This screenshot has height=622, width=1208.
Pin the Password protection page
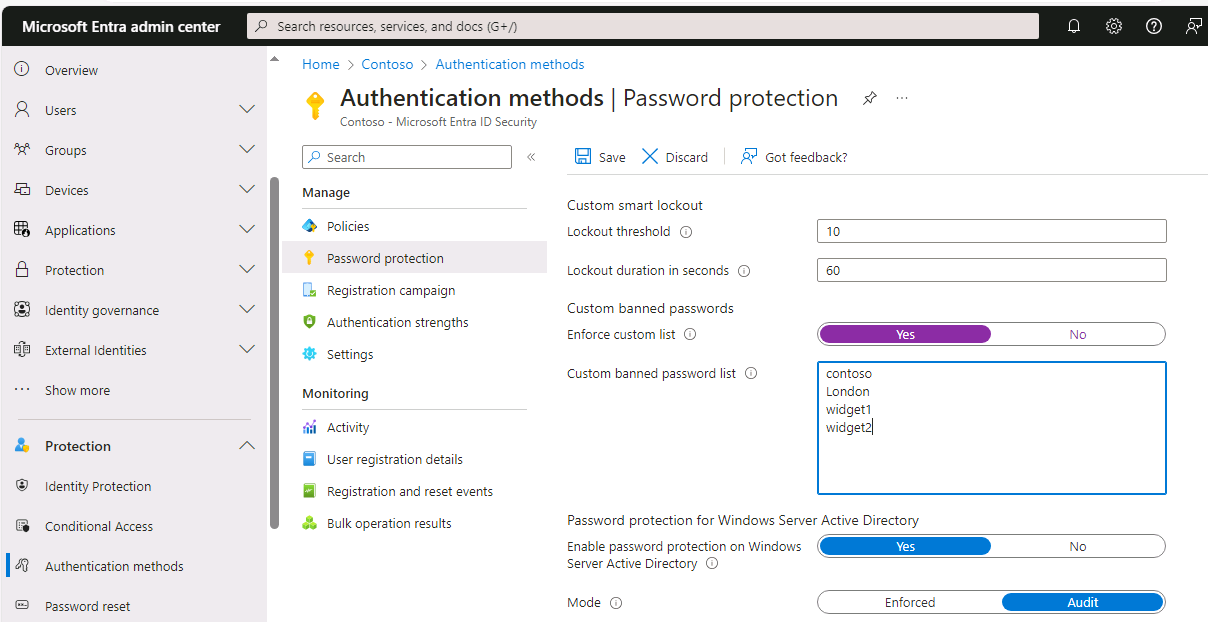[x=869, y=98]
